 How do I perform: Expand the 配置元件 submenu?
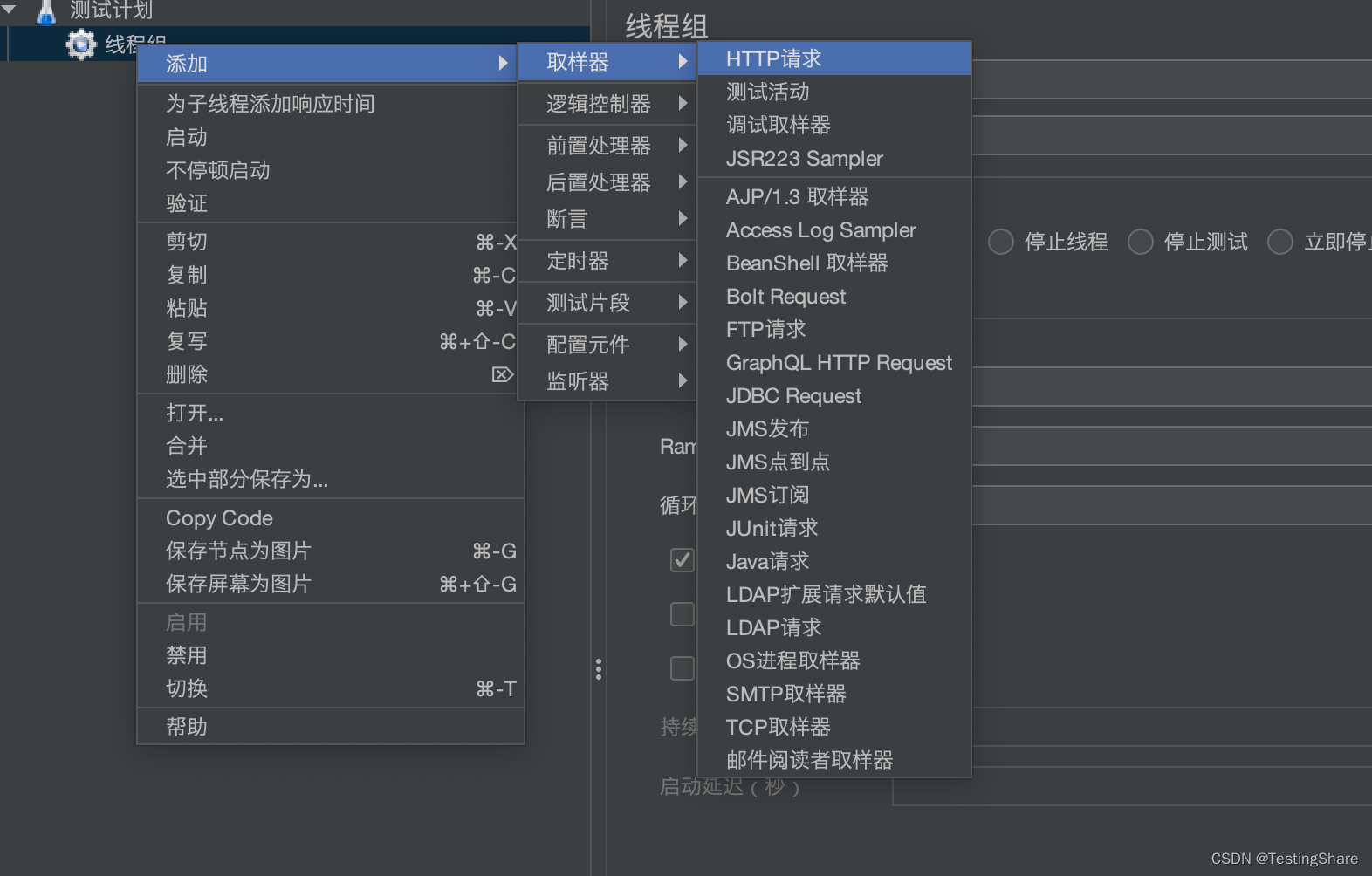(607, 345)
